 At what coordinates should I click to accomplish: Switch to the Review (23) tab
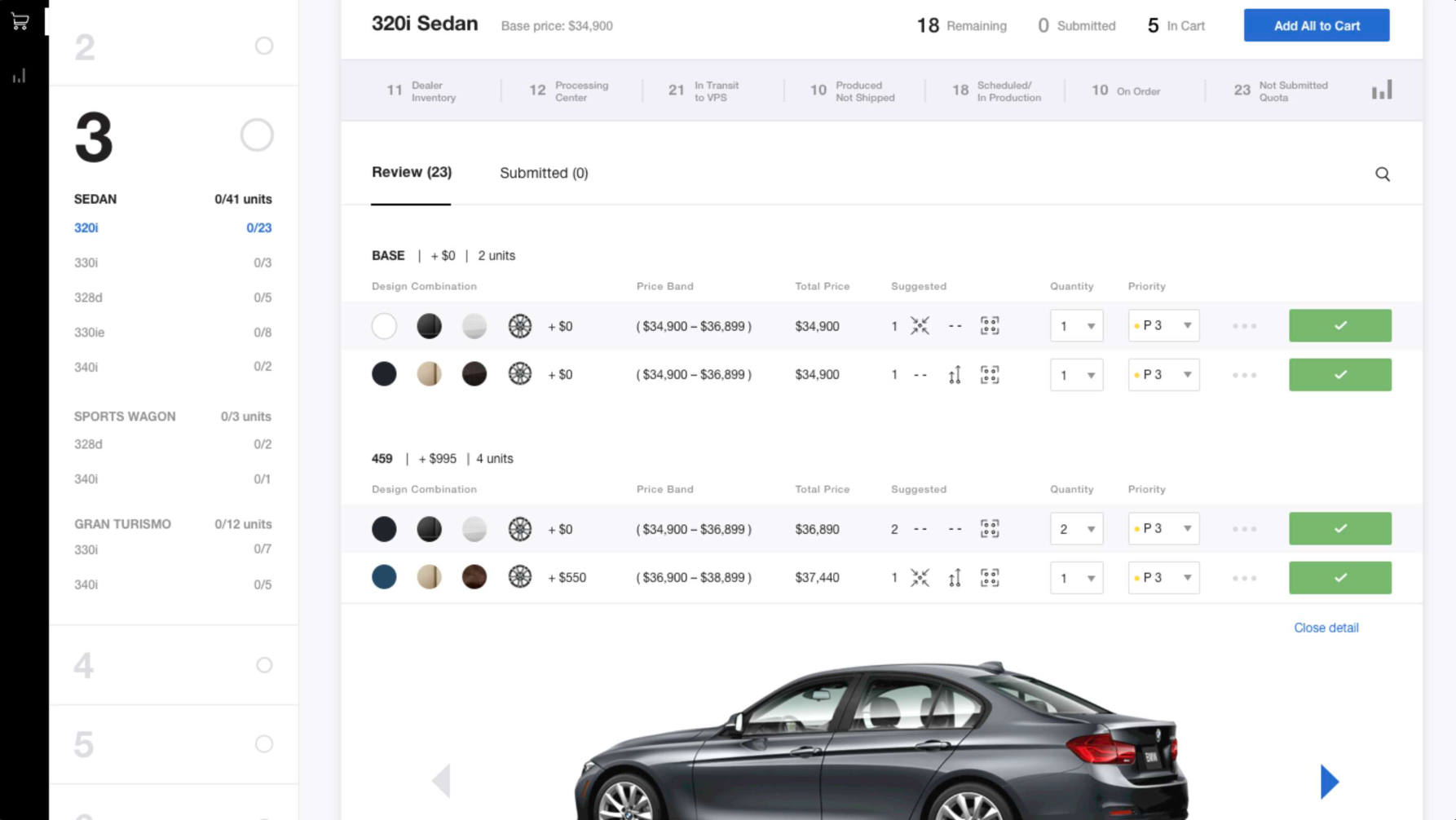[x=412, y=172]
